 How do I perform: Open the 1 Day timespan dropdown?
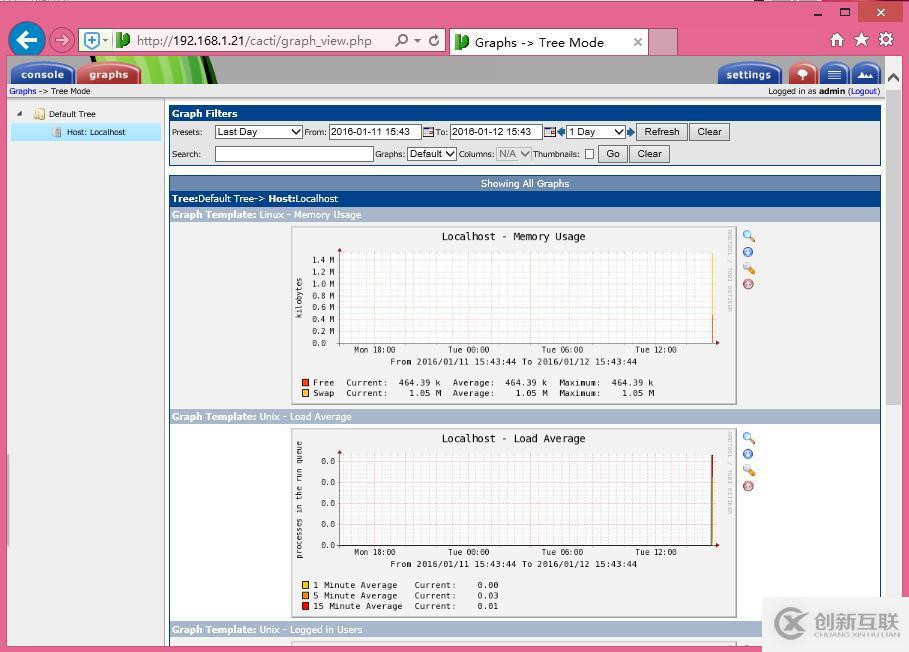click(595, 132)
